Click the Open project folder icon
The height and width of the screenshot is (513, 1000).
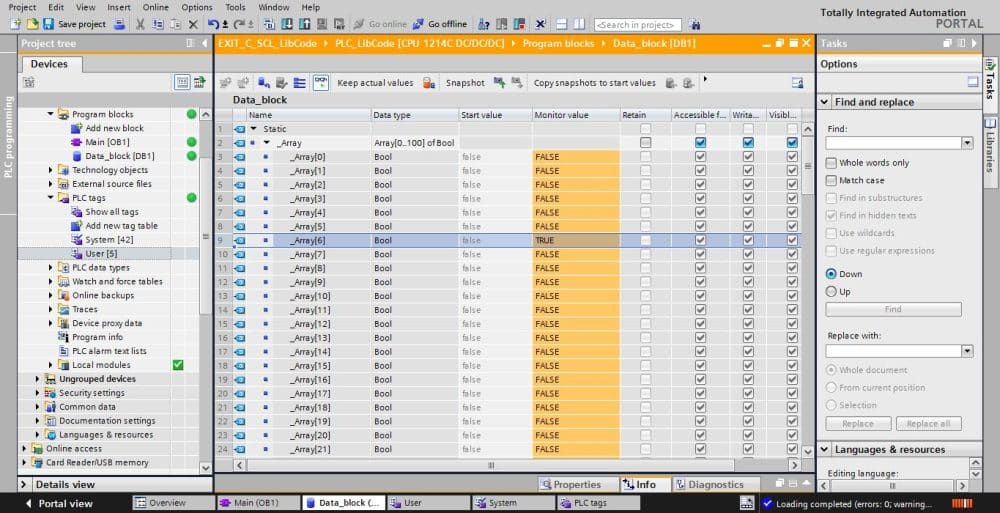[32, 24]
